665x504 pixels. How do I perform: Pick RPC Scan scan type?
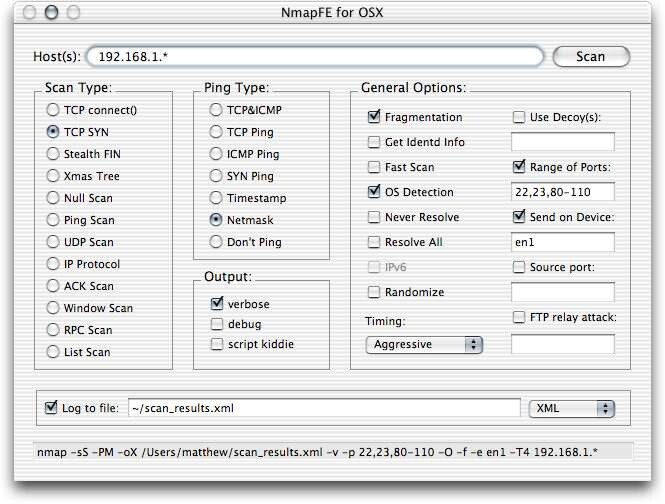[x=53, y=330]
